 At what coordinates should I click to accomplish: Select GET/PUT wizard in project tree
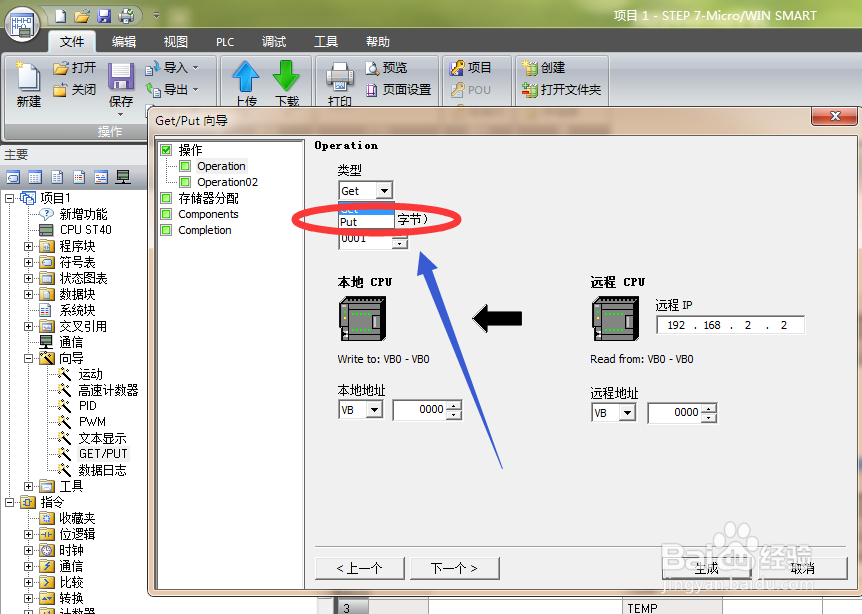click(x=103, y=454)
